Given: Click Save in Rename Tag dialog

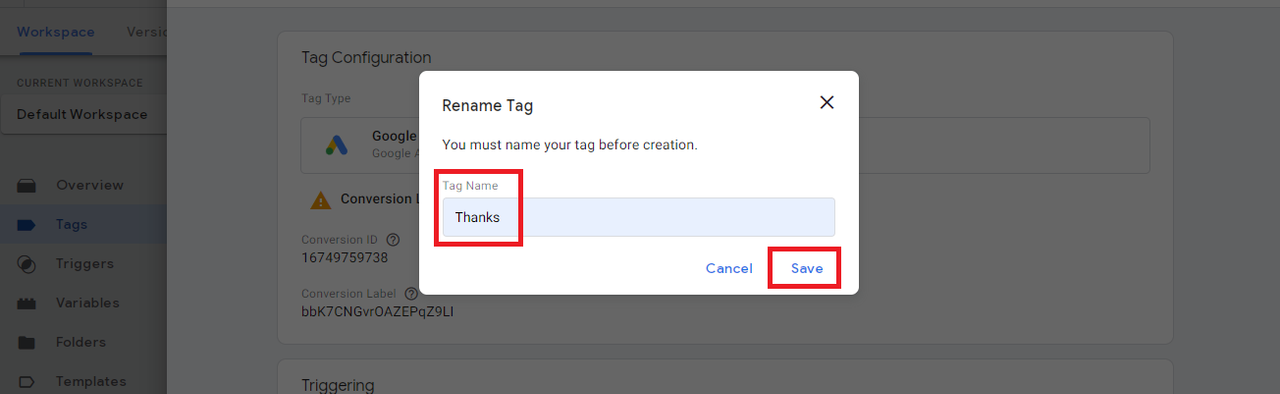Looking at the screenshot, I should point(806,268).
